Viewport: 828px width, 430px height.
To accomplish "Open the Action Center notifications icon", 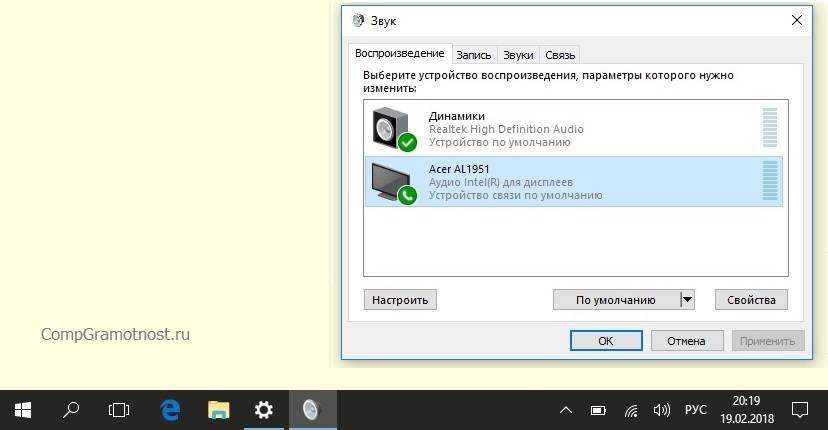I will [x=800, y=410].
